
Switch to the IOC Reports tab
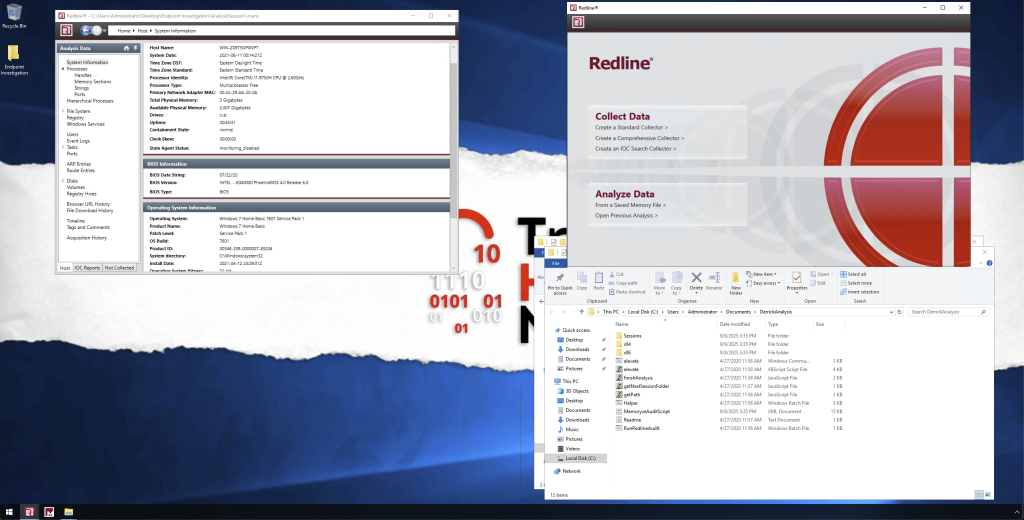click(87, 268)
